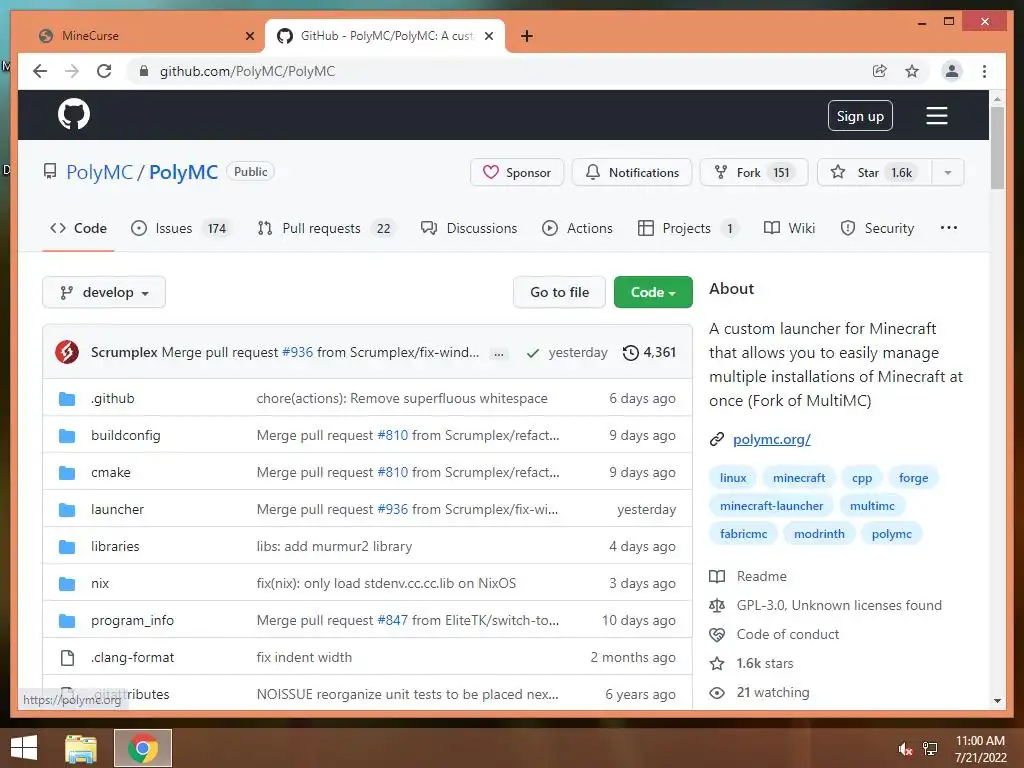Open the polymc.org/ link
Image resolution: width=1024 pixels, height=768 pixels.
(x=771, y=440)
